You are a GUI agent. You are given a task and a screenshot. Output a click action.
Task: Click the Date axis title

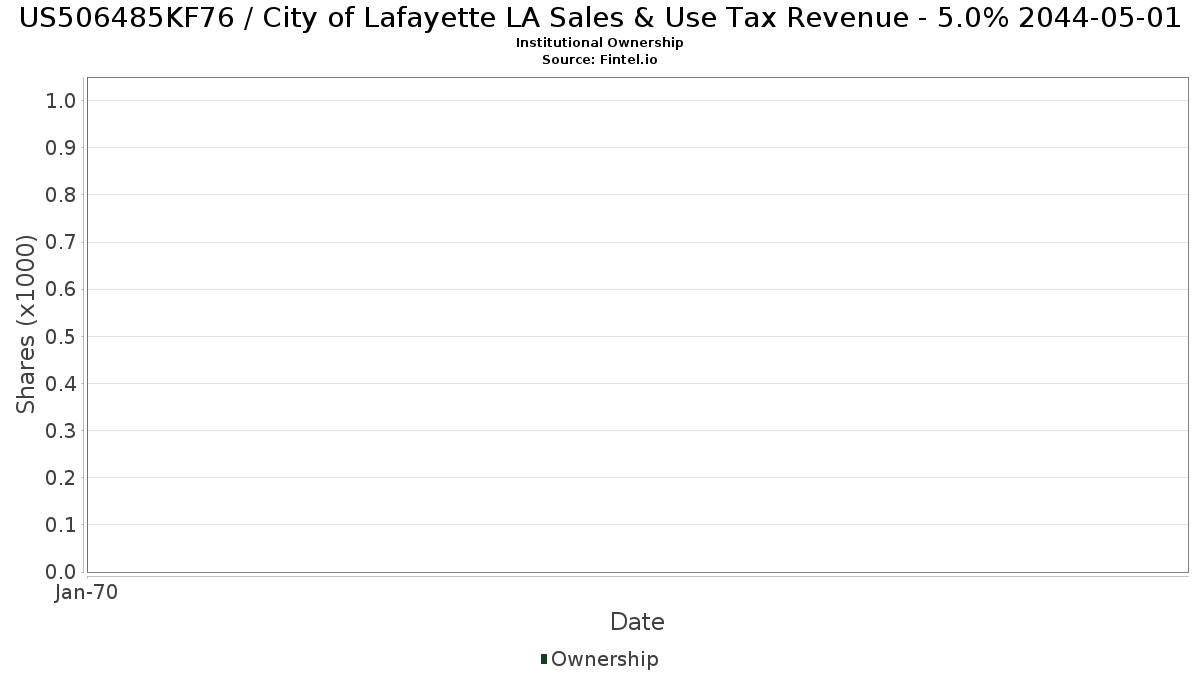tap(637, 622)
